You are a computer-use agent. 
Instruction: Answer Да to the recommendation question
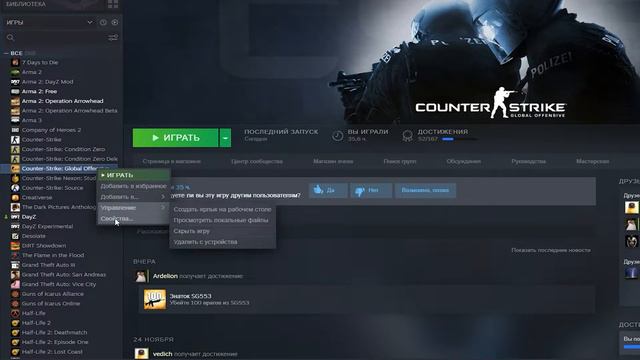tap(328, 190)
